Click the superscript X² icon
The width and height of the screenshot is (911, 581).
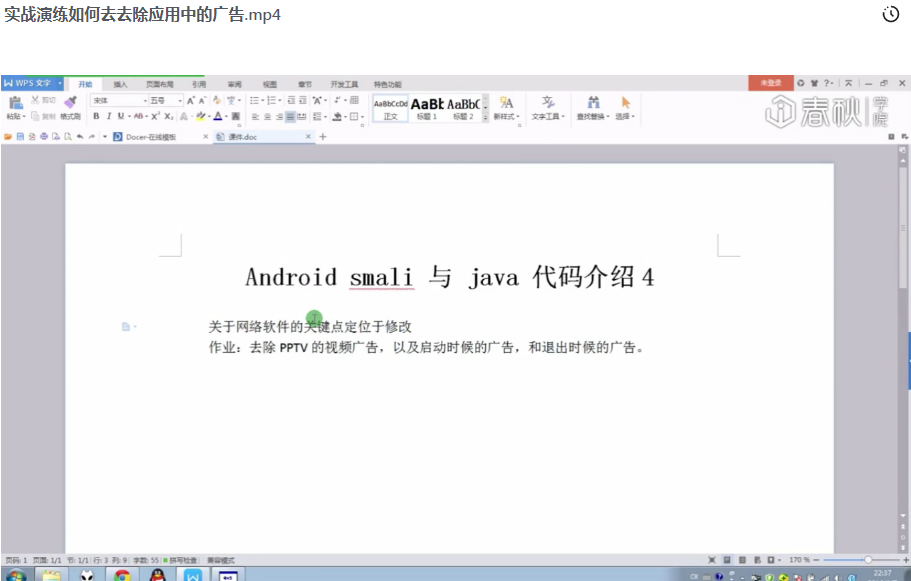pyautogui.click(x=155, y=116)
